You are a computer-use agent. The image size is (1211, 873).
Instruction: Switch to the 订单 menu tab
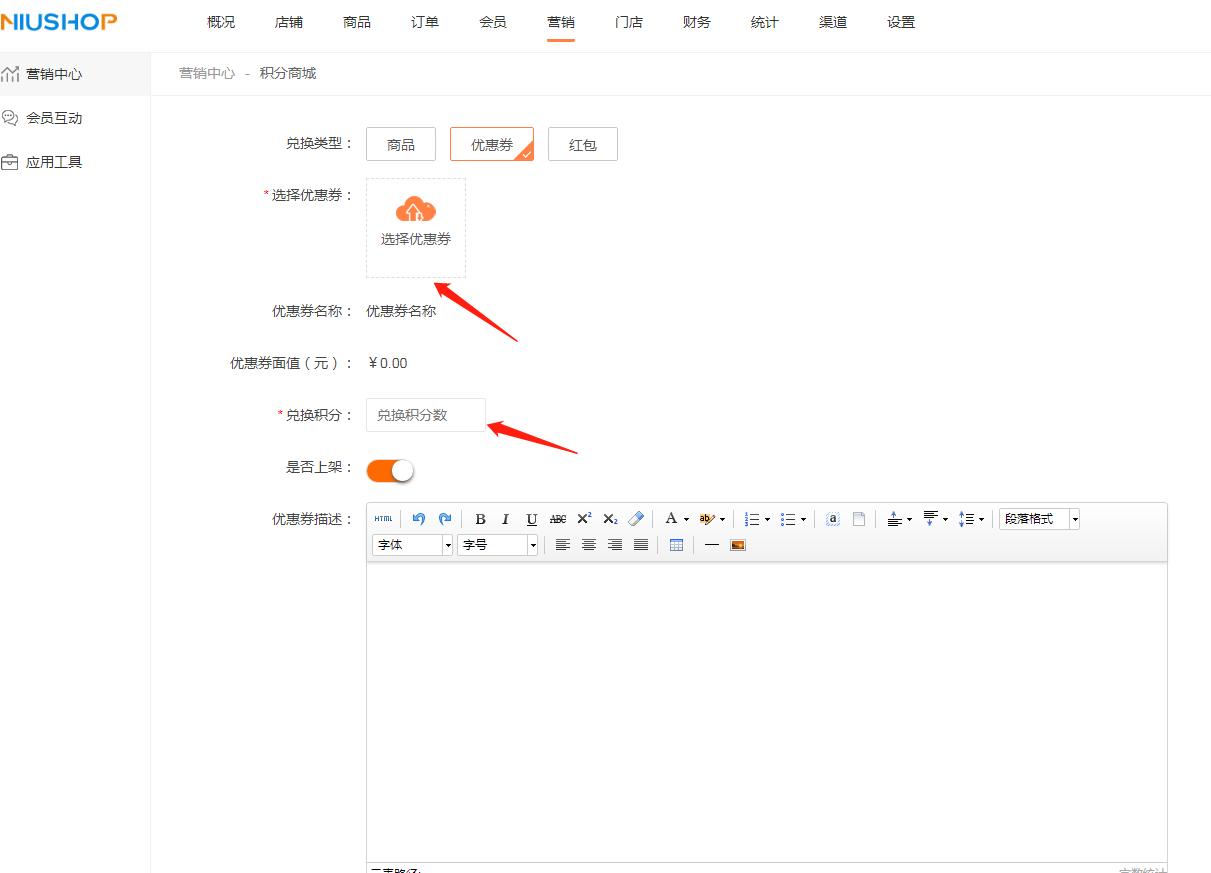pos(424,21)
